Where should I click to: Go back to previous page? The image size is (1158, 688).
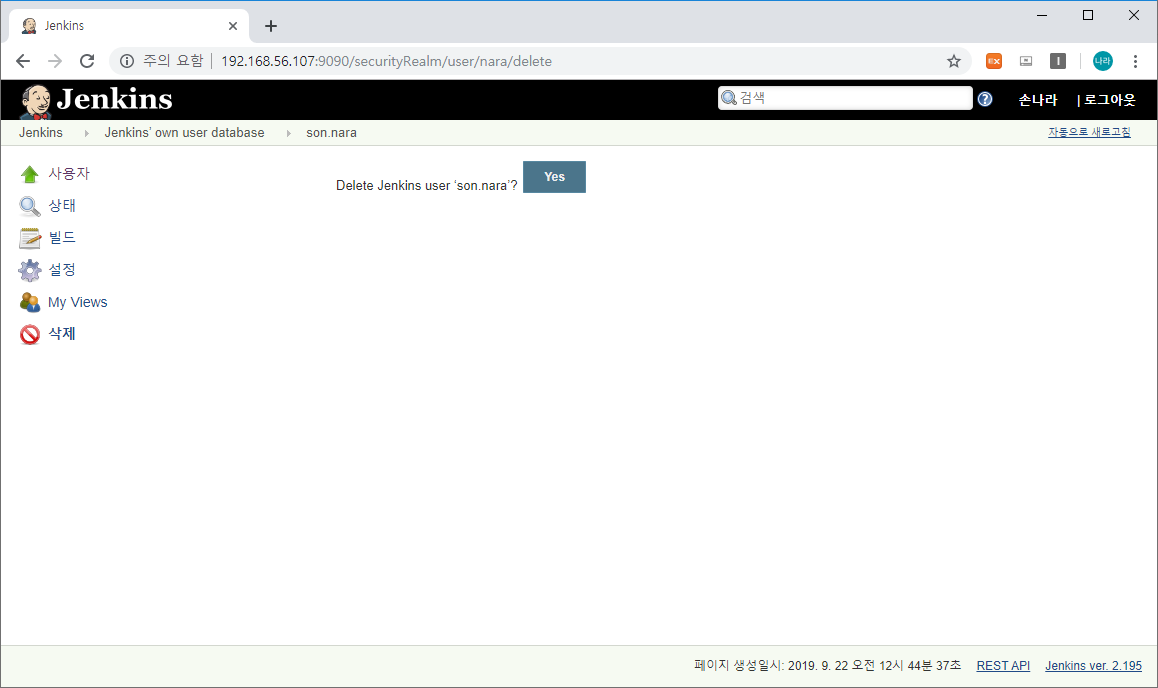(23, 61)
